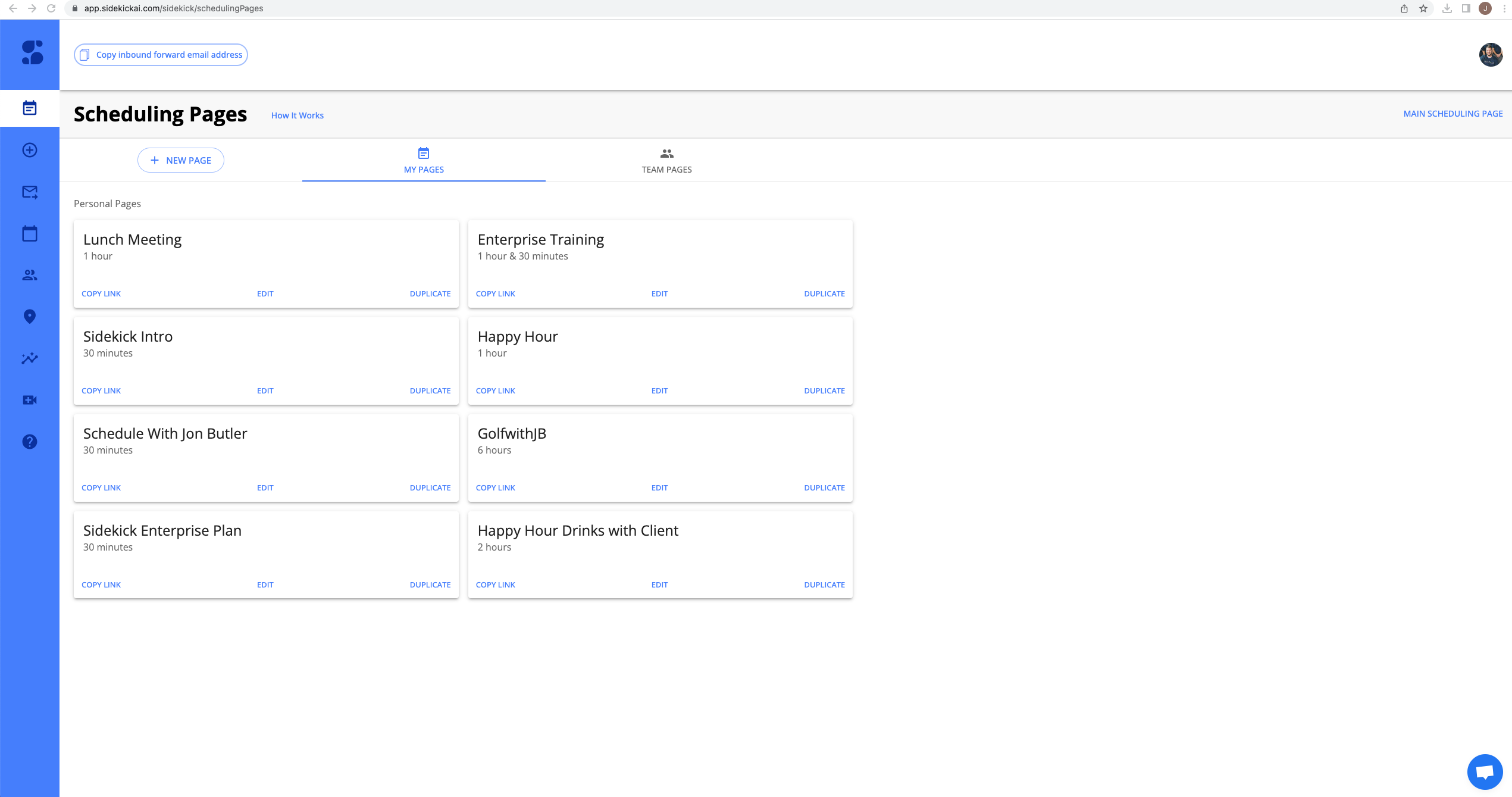Image resolution: width=1512 pixels, height=797 pixels.
Task: Copy link for Happy Hour Drinks with Client
Action: (x=496, y=585)
